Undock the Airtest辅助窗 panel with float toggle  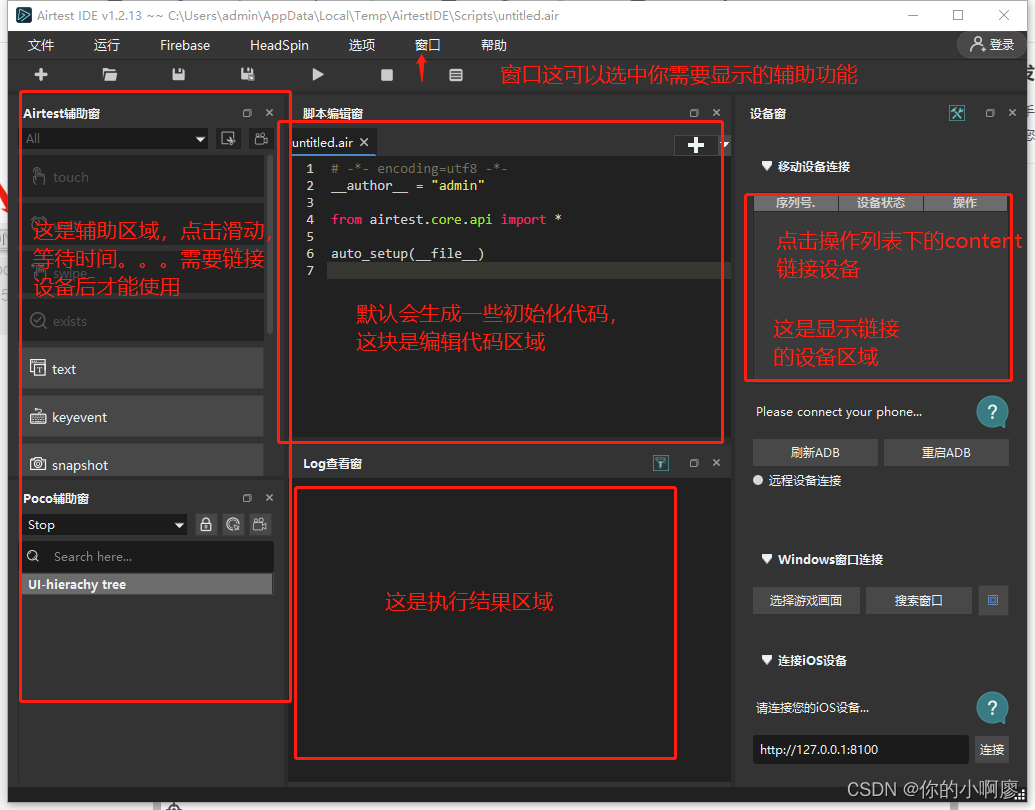[x=246, y=113]
